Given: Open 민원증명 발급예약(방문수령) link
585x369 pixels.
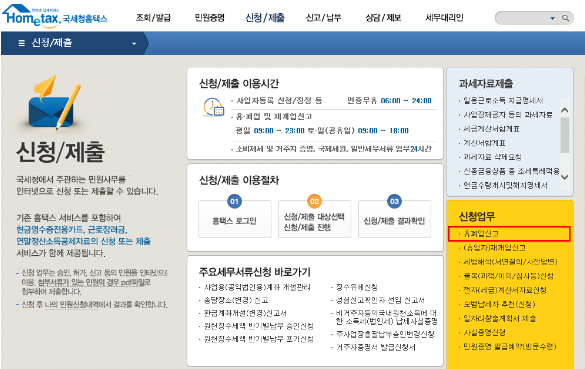Looking at the screenshot, I should tap(510, 347).
